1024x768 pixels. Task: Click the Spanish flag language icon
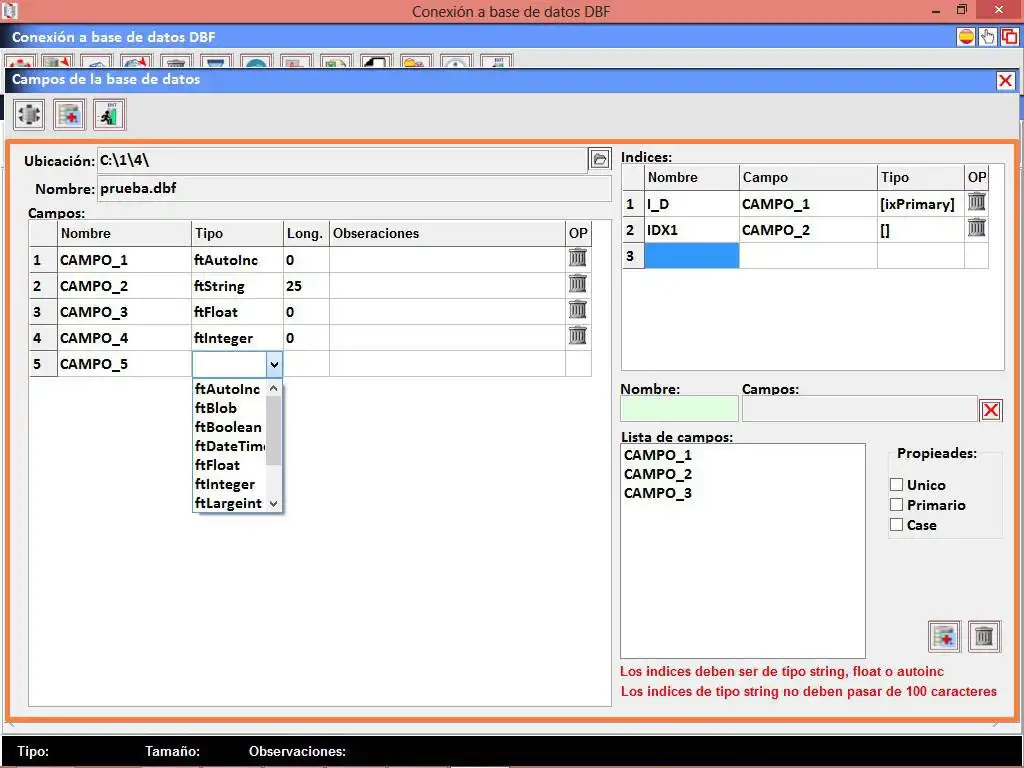click(x=966, y=37)
